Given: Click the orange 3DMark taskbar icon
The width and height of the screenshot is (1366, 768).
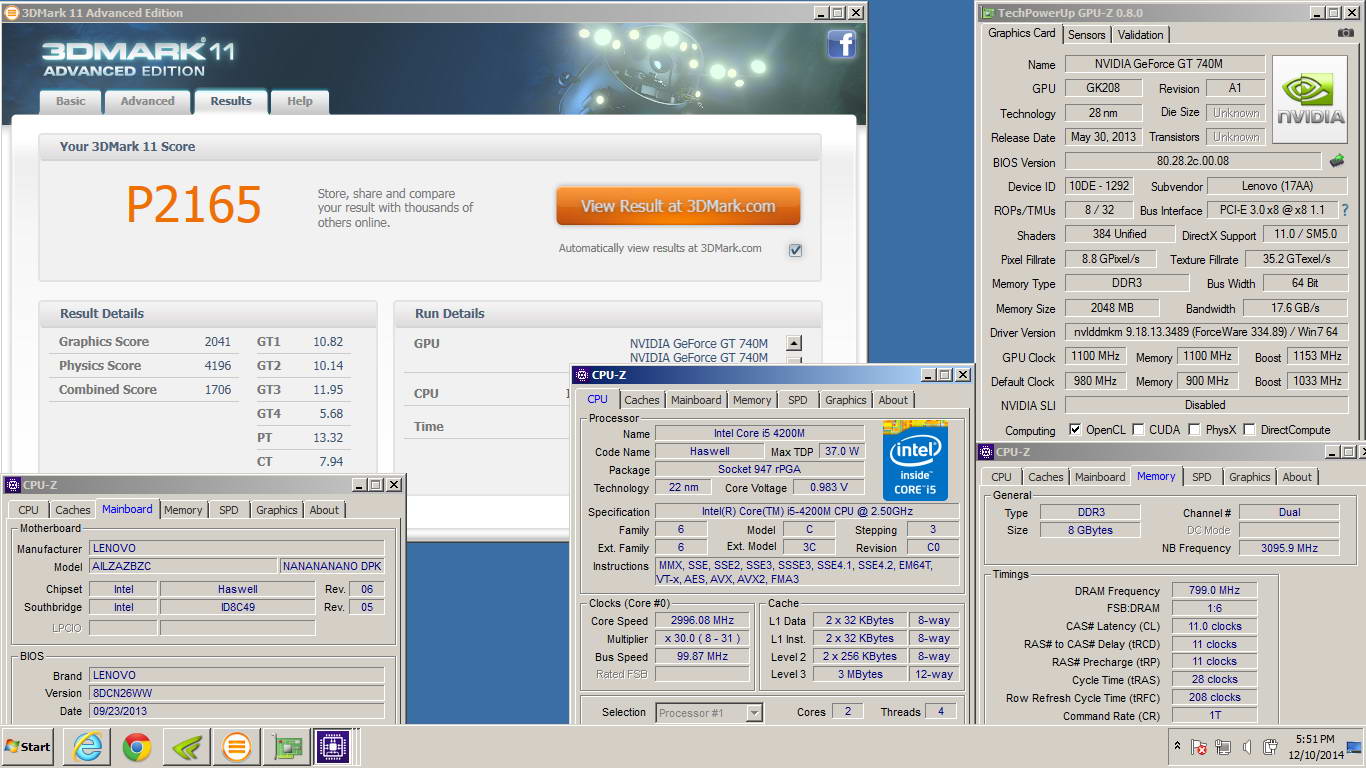Looking at the screenshot, I should coord(236,747).
